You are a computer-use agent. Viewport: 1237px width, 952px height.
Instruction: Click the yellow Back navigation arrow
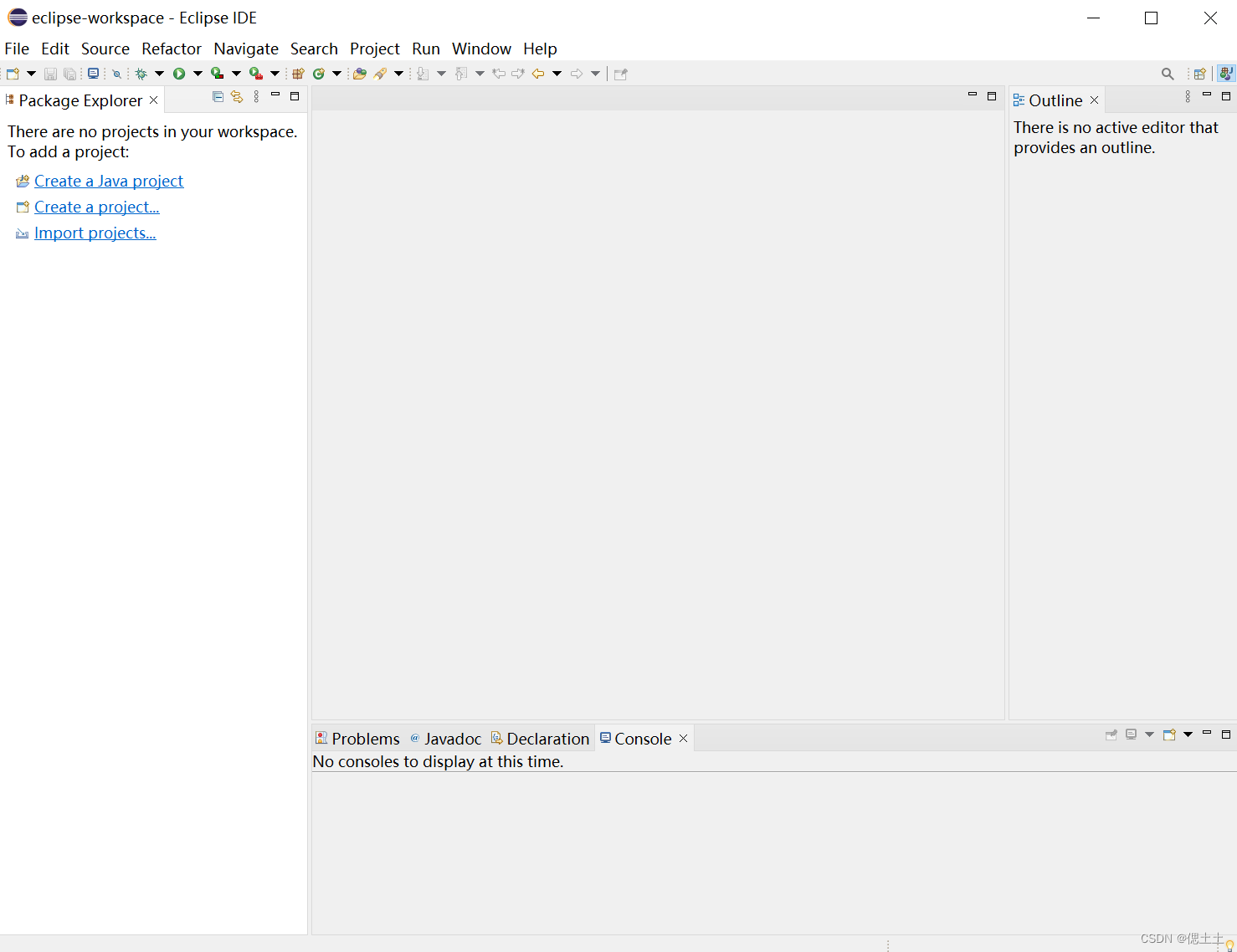click(538, 74)
